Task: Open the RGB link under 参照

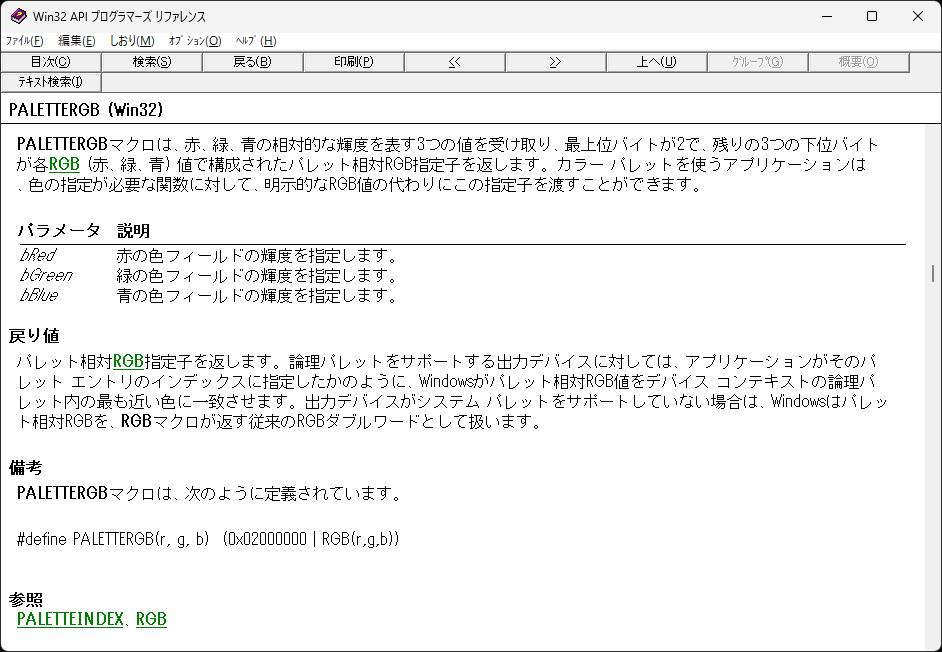Action: tap(151, 619)
